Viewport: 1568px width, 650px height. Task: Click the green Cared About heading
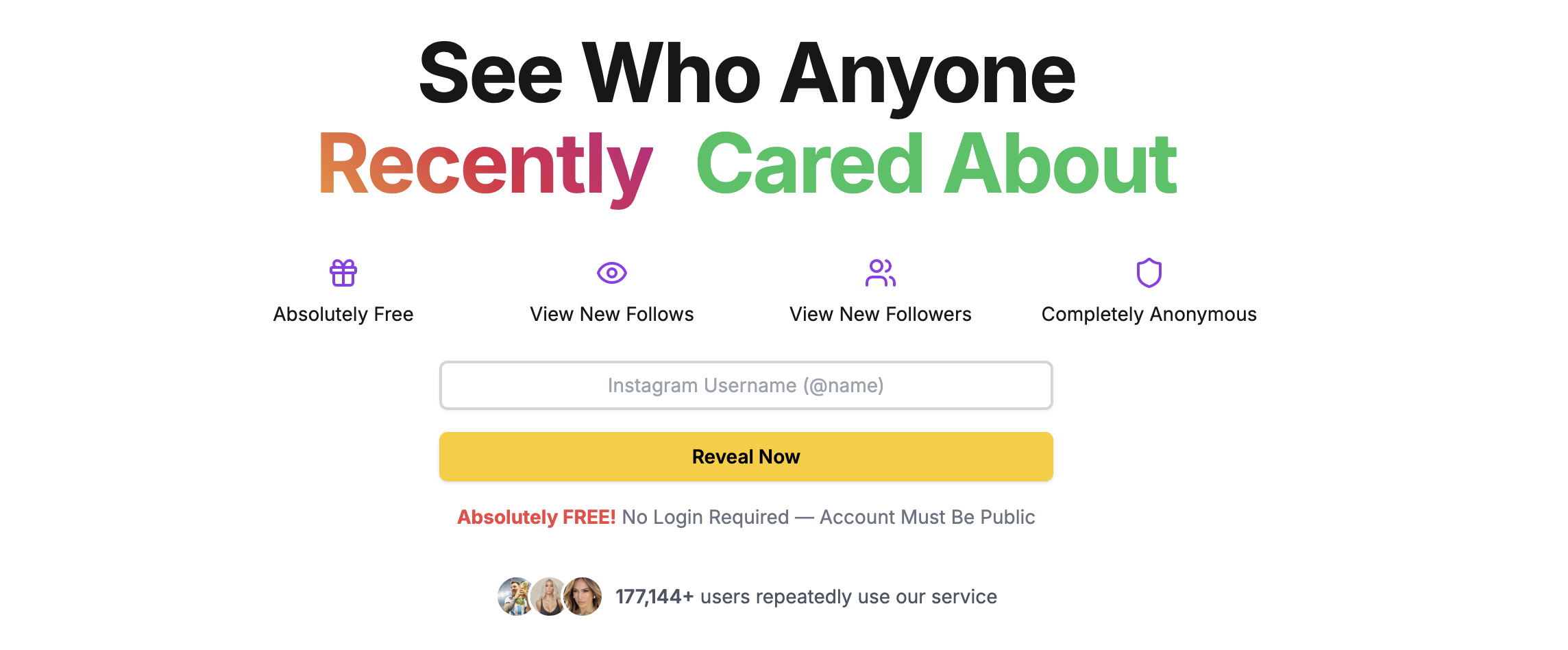tap(936, 166)
